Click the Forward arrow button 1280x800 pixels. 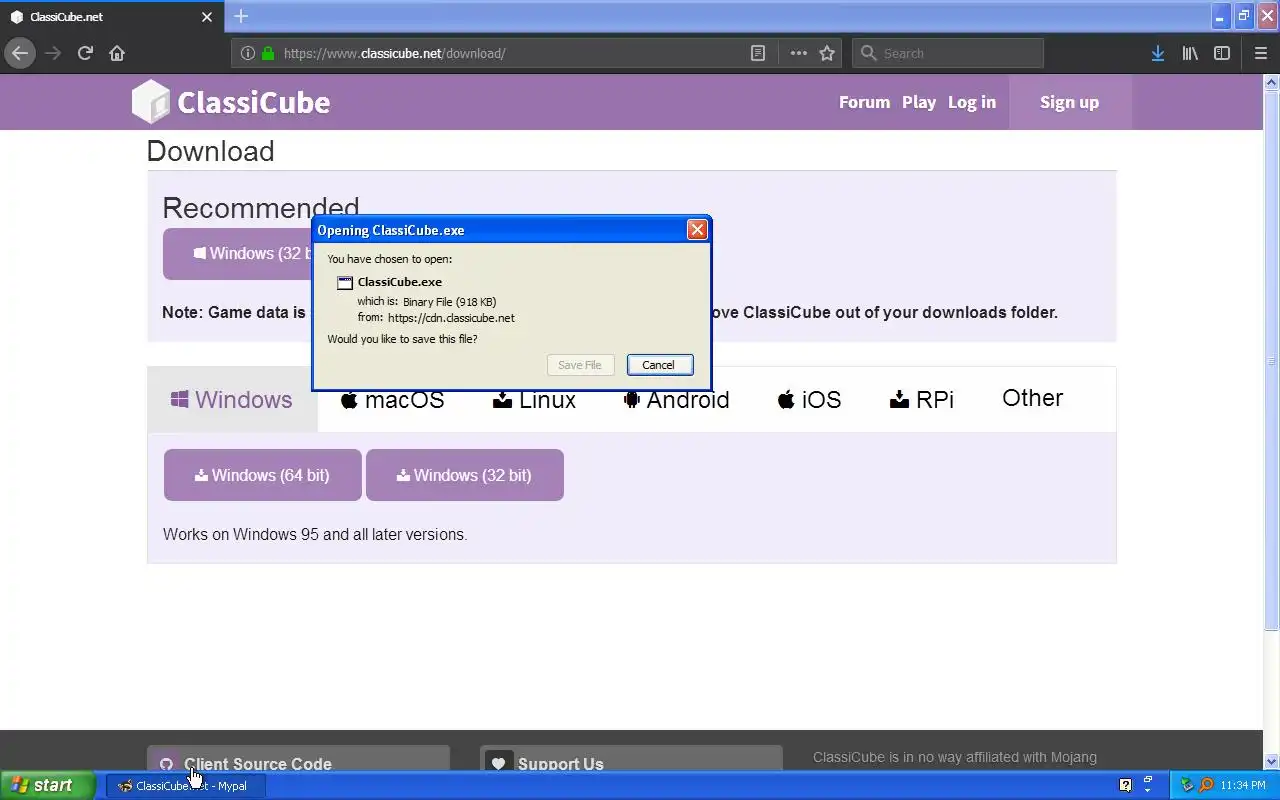(x=53, y=53)
